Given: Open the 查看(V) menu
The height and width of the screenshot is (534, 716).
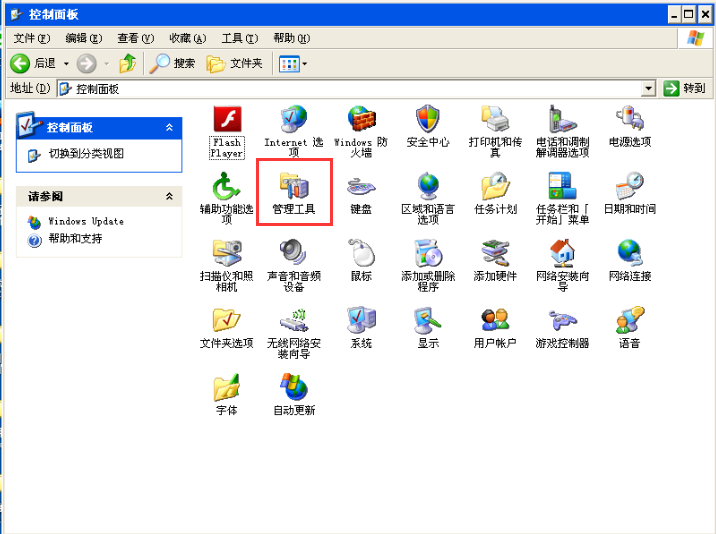Looking at the screenshot, I should 136,38.
